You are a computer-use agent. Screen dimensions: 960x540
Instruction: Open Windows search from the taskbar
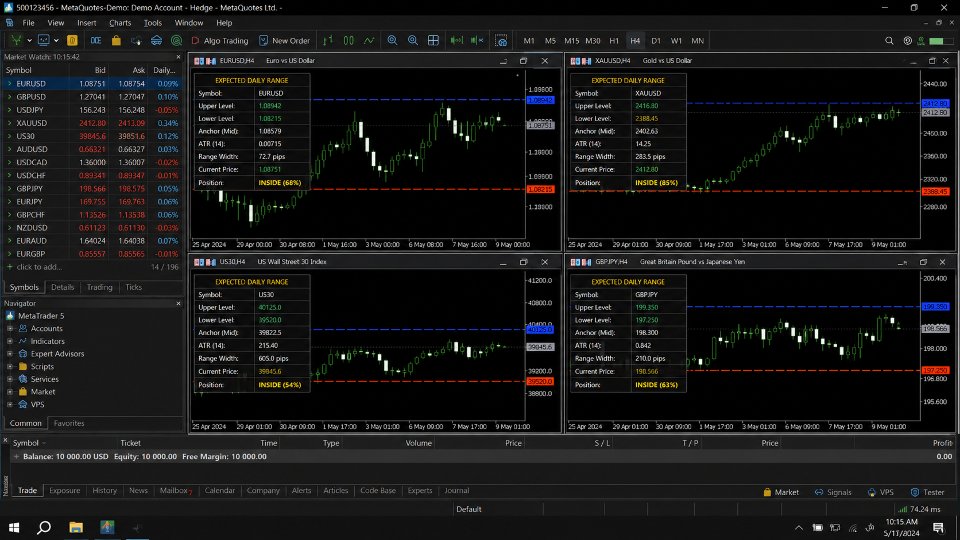(x=44, y=527)
